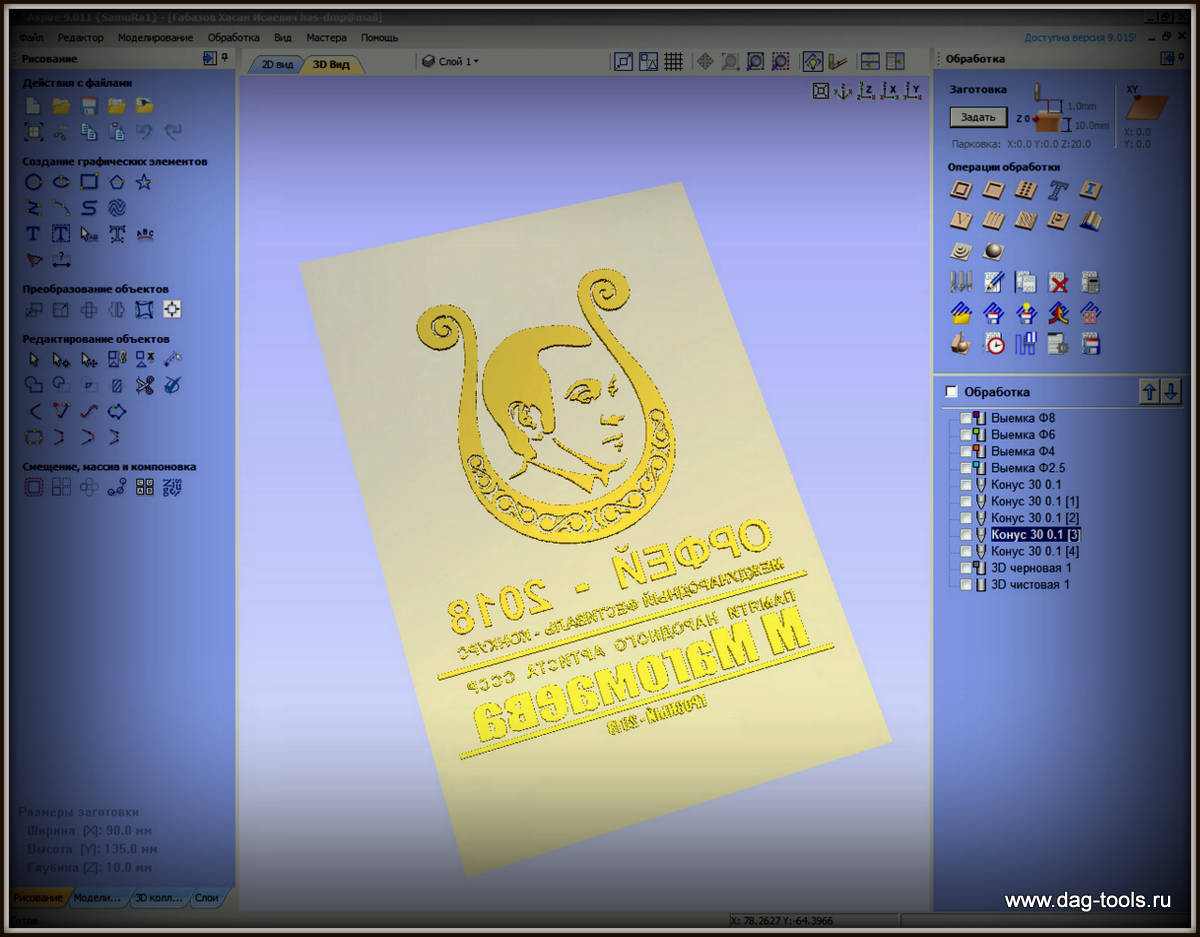The image size is (1200, 937).
Task: Check the Выемка Ф4 toolpath checkbox
Action: pyautogui.click(x=966, y=452)
